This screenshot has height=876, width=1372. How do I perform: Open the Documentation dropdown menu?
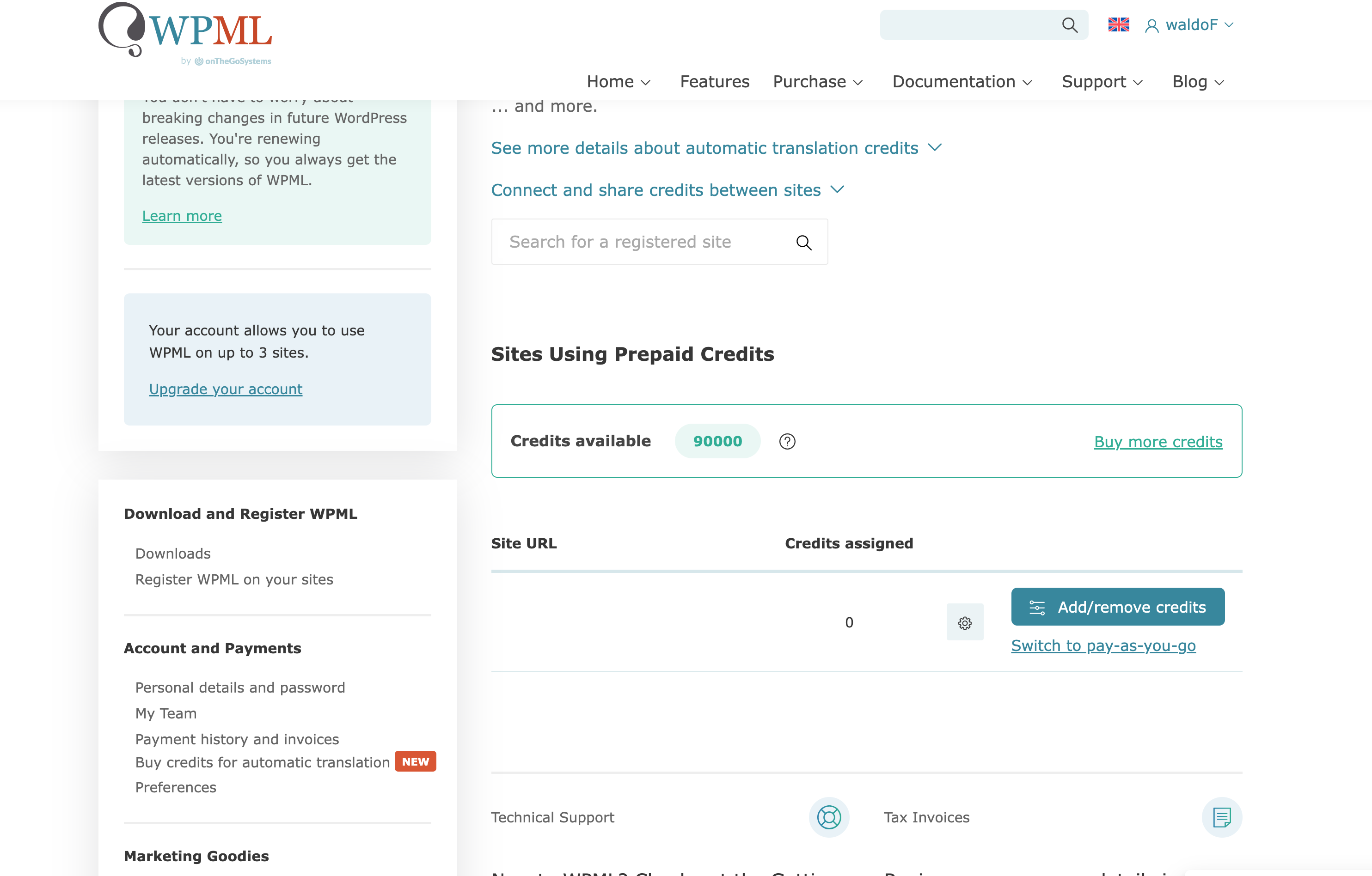tap(962, 82)
